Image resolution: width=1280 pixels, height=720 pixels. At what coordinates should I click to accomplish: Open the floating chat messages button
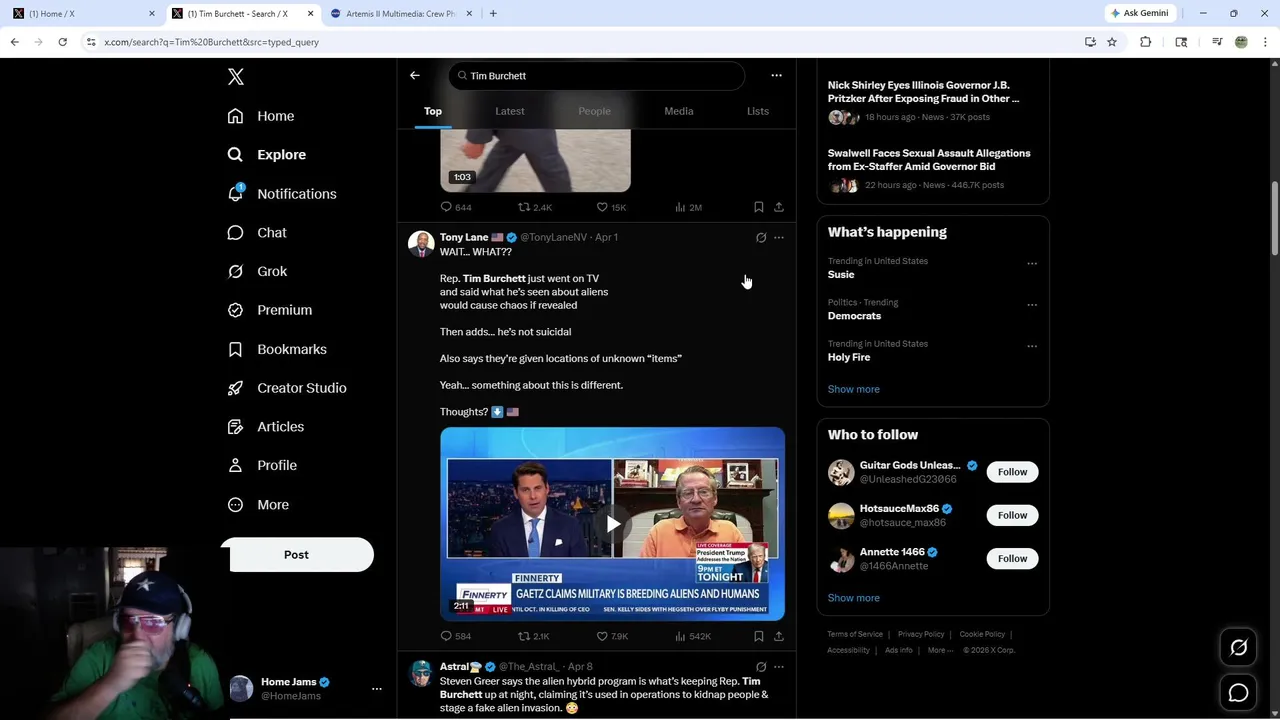(x=1238, y=693)
